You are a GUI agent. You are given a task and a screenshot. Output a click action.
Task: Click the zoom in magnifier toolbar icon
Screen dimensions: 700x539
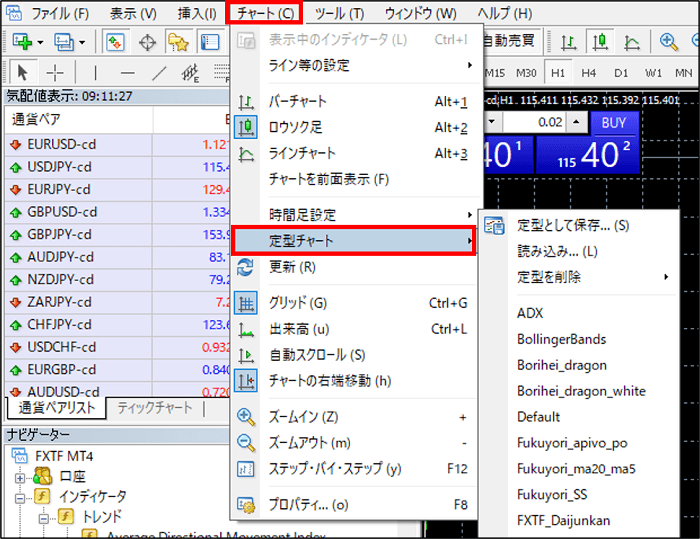coord(668,42)
